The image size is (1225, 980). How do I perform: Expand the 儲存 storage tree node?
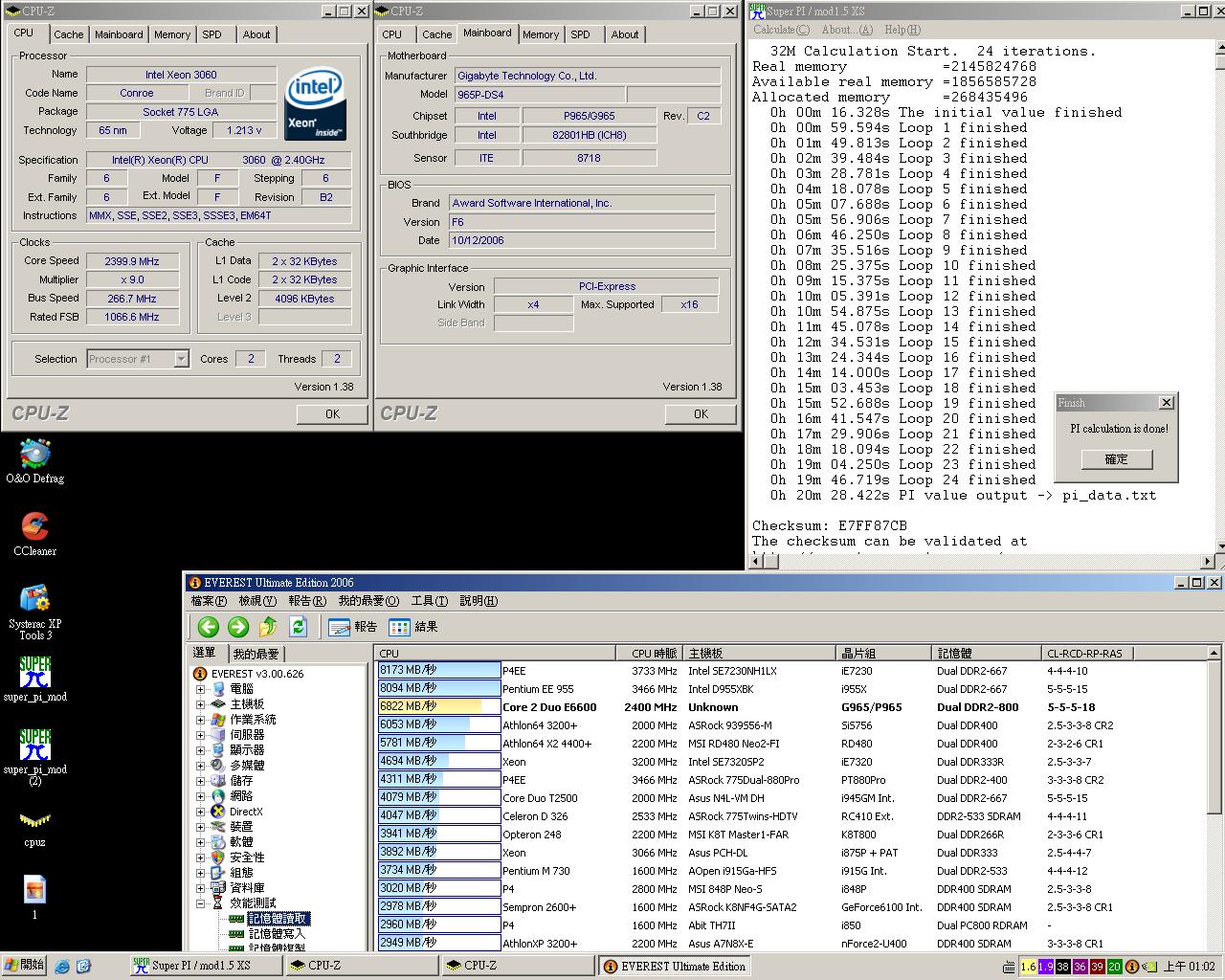point(201,781)
